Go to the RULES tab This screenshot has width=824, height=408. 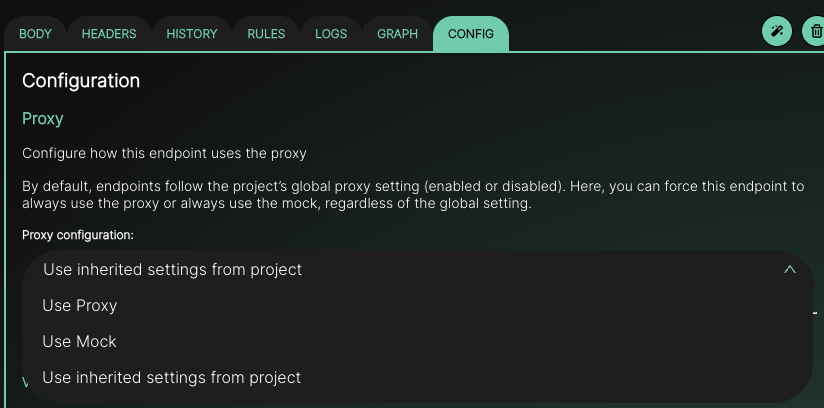(x=266, y=34)
